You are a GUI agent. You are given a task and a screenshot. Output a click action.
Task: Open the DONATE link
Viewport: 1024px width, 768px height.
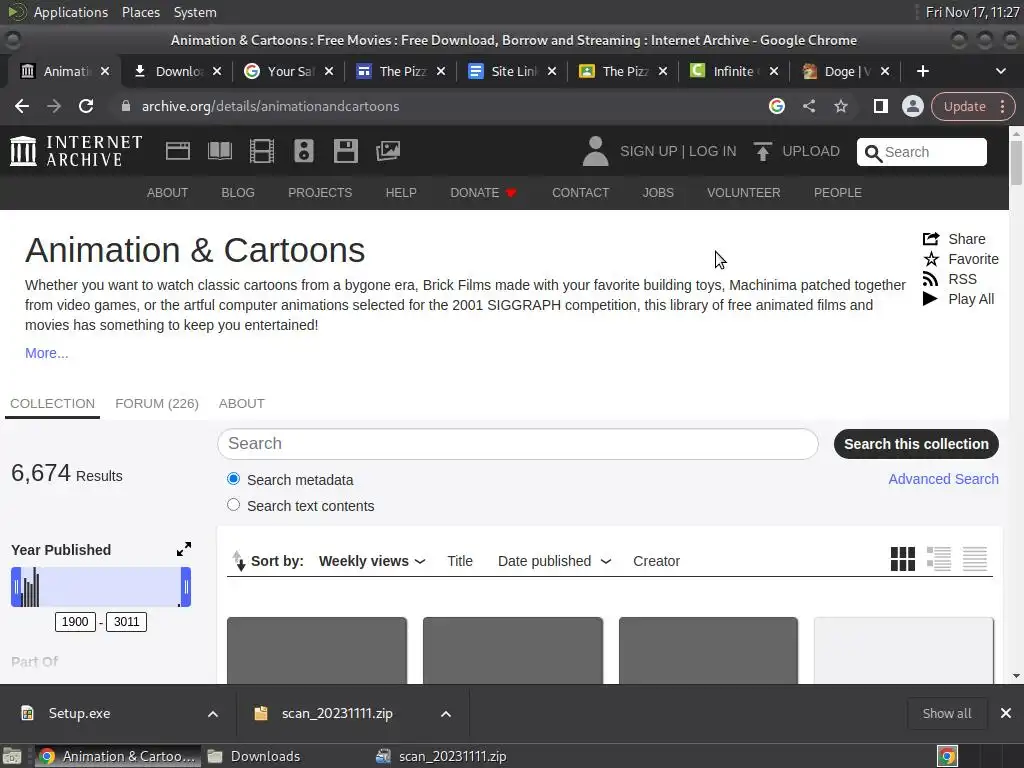pos(483,193)
